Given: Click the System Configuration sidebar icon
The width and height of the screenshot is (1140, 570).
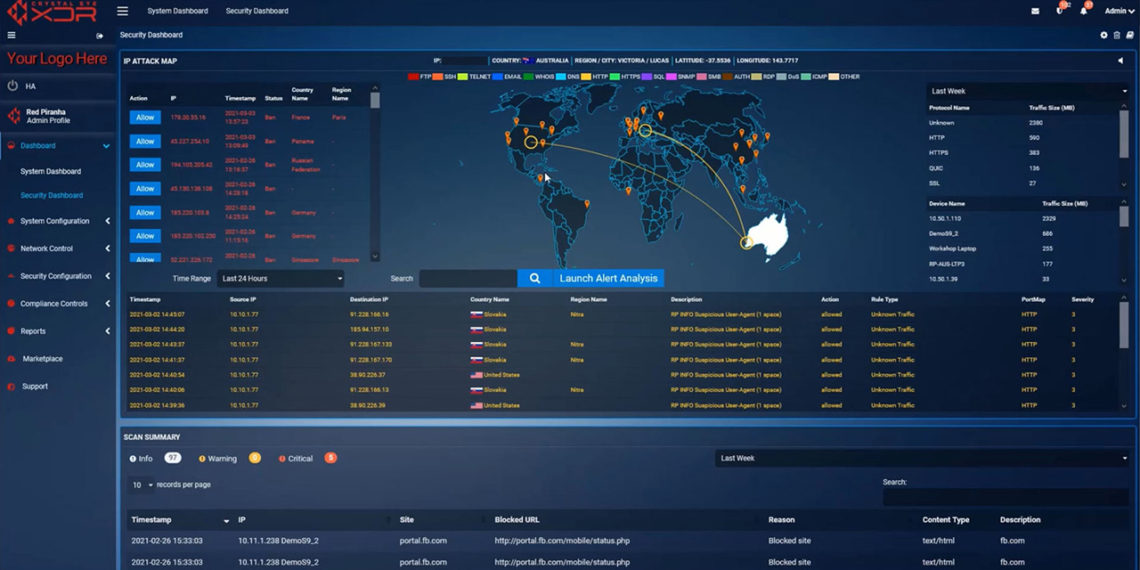Looking at the screenshot, I should click(11, 221).
